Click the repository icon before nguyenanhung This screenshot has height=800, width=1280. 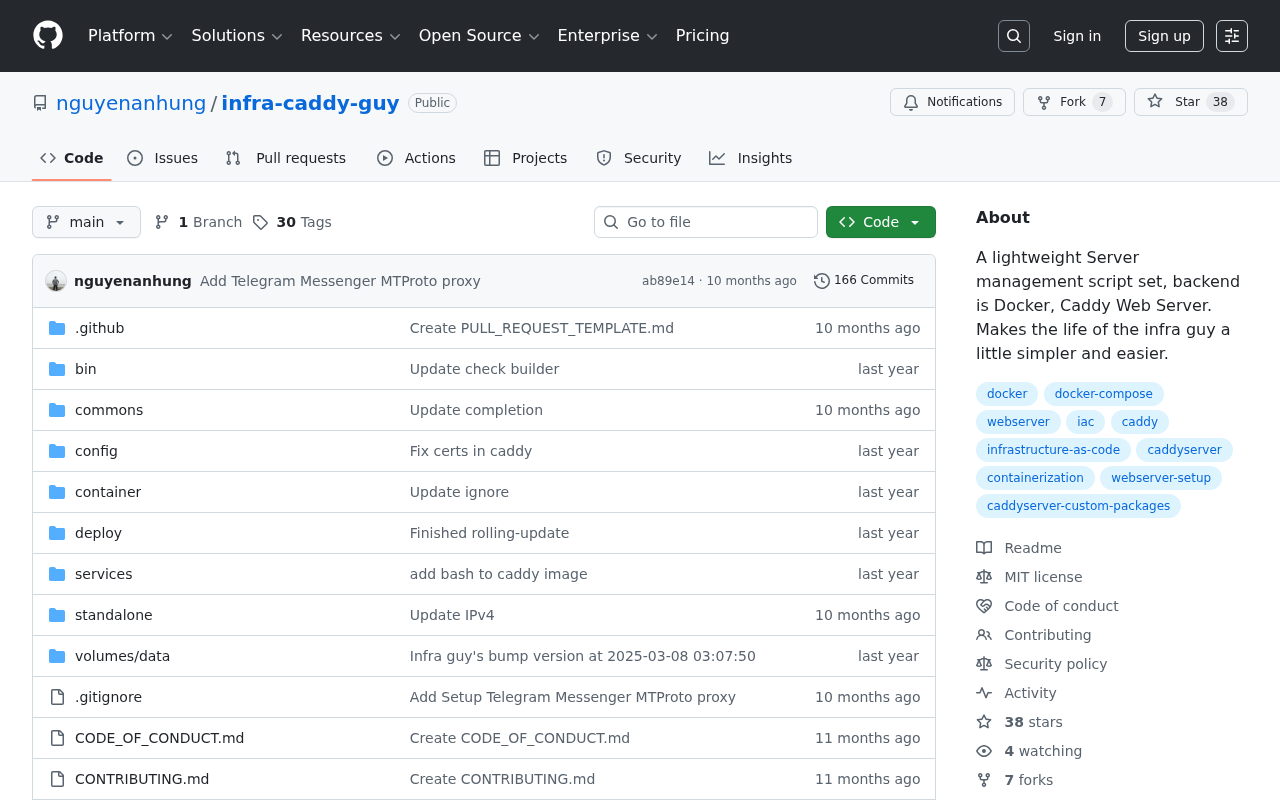(39, 102)
